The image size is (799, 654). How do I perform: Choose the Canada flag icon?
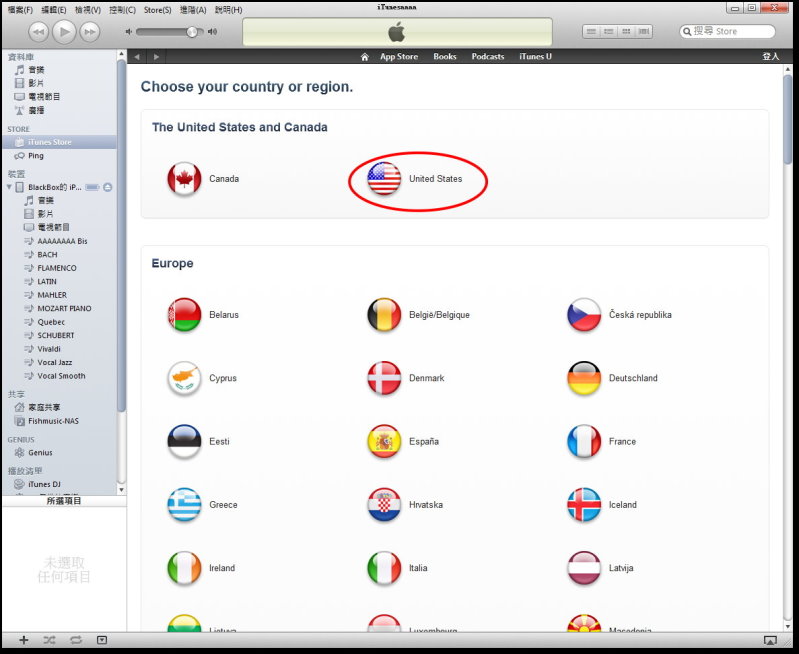tap(184, 178)
